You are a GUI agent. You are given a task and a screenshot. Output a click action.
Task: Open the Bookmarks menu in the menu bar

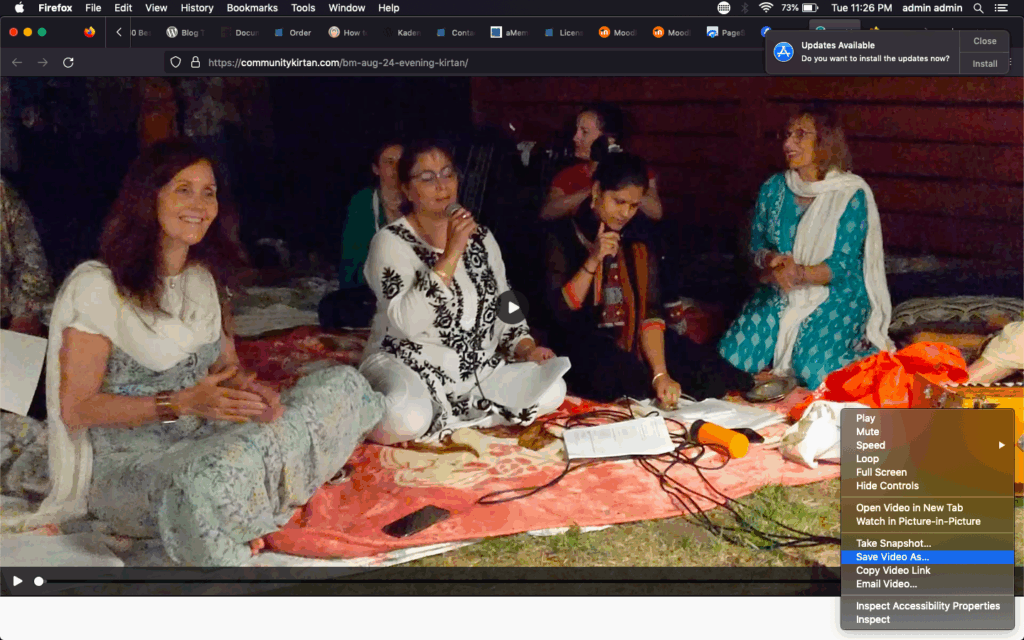(x=252, y=8)
